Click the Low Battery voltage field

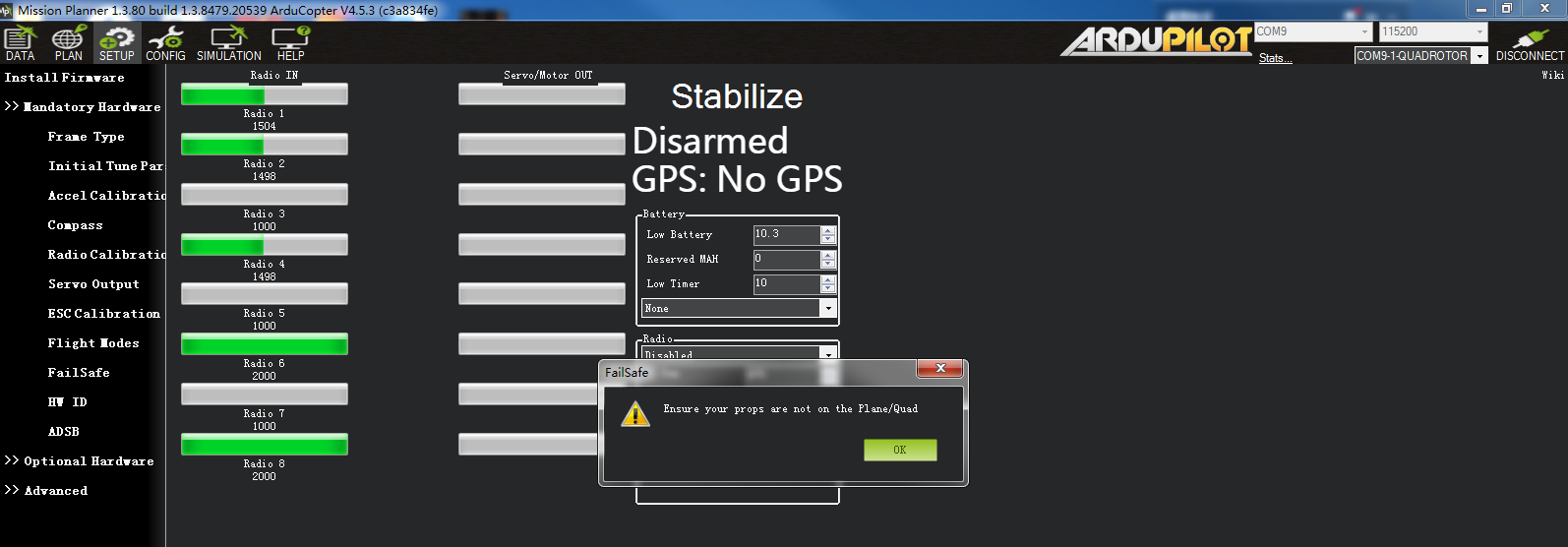(785, 235)
